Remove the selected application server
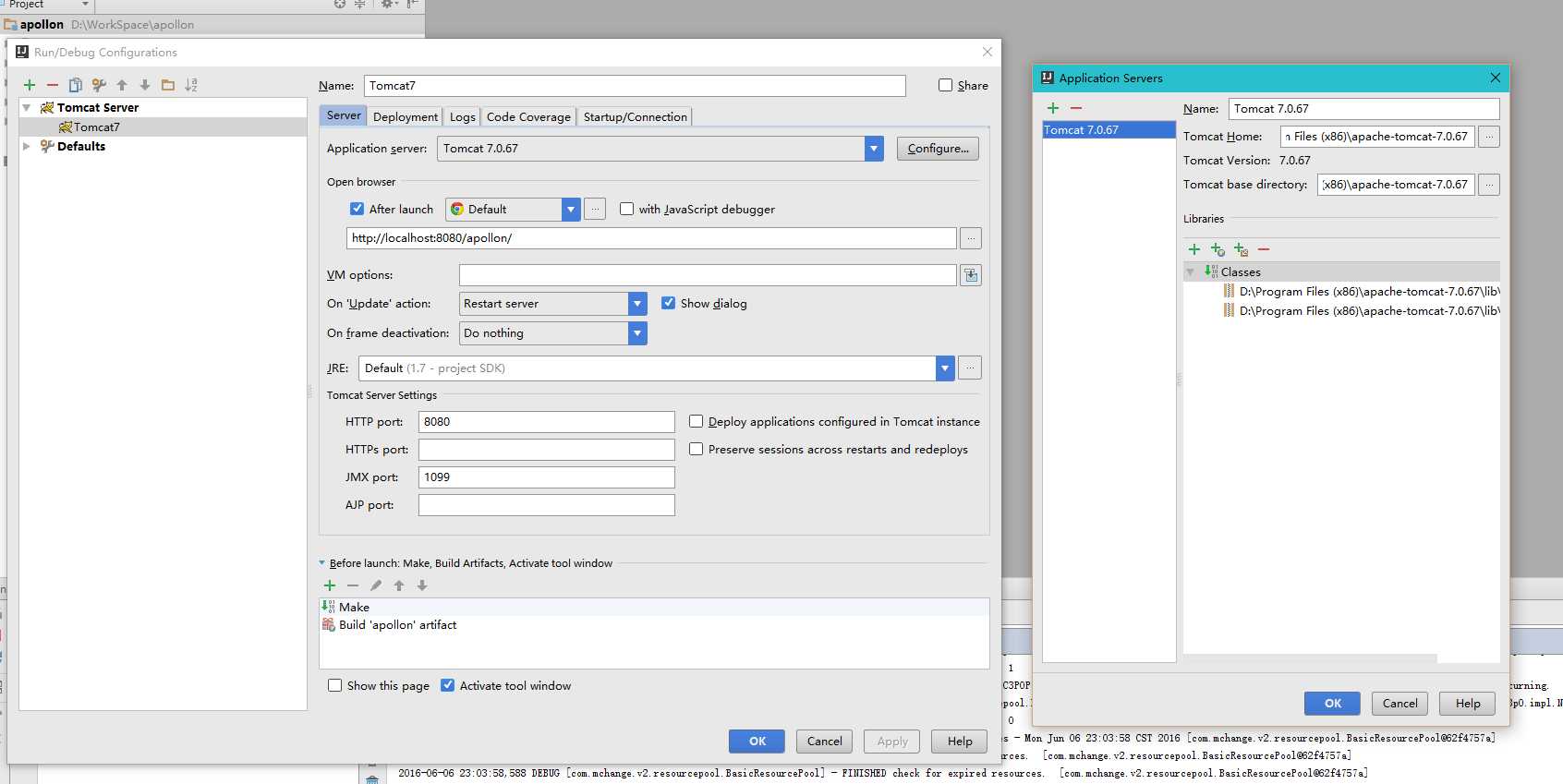 [1076, 108]
